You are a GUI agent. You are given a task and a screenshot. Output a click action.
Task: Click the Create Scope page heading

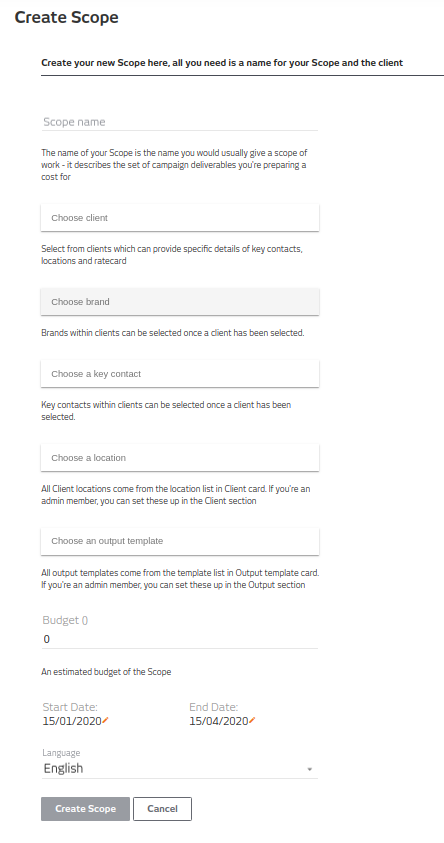point(67,17)
